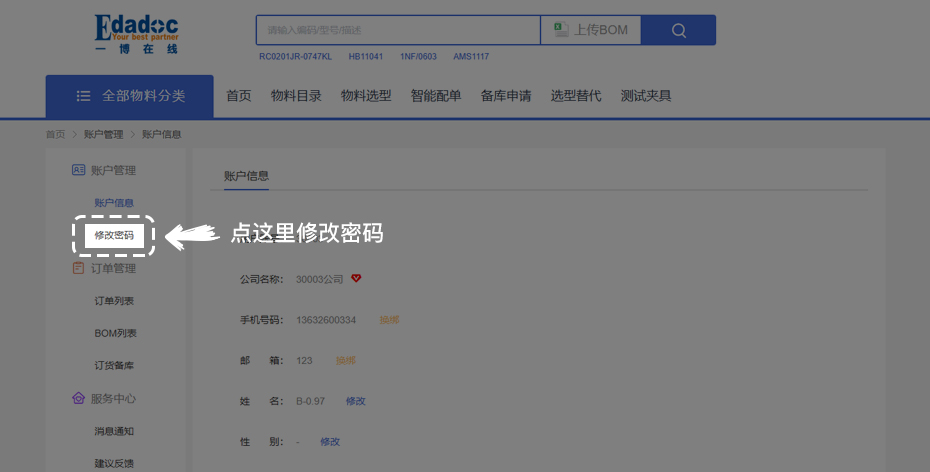
Task: Select hot search term AMS1117
Action: (x=472, y=57)
